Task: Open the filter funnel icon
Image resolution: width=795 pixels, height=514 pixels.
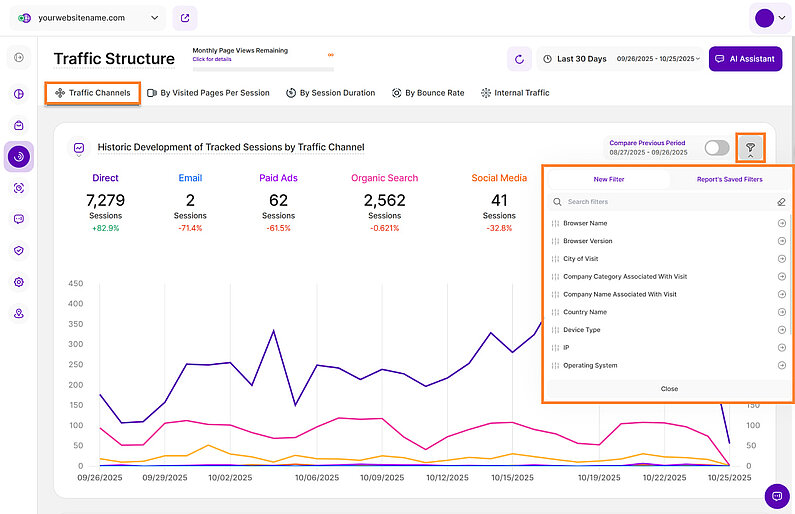Action: 750,148
